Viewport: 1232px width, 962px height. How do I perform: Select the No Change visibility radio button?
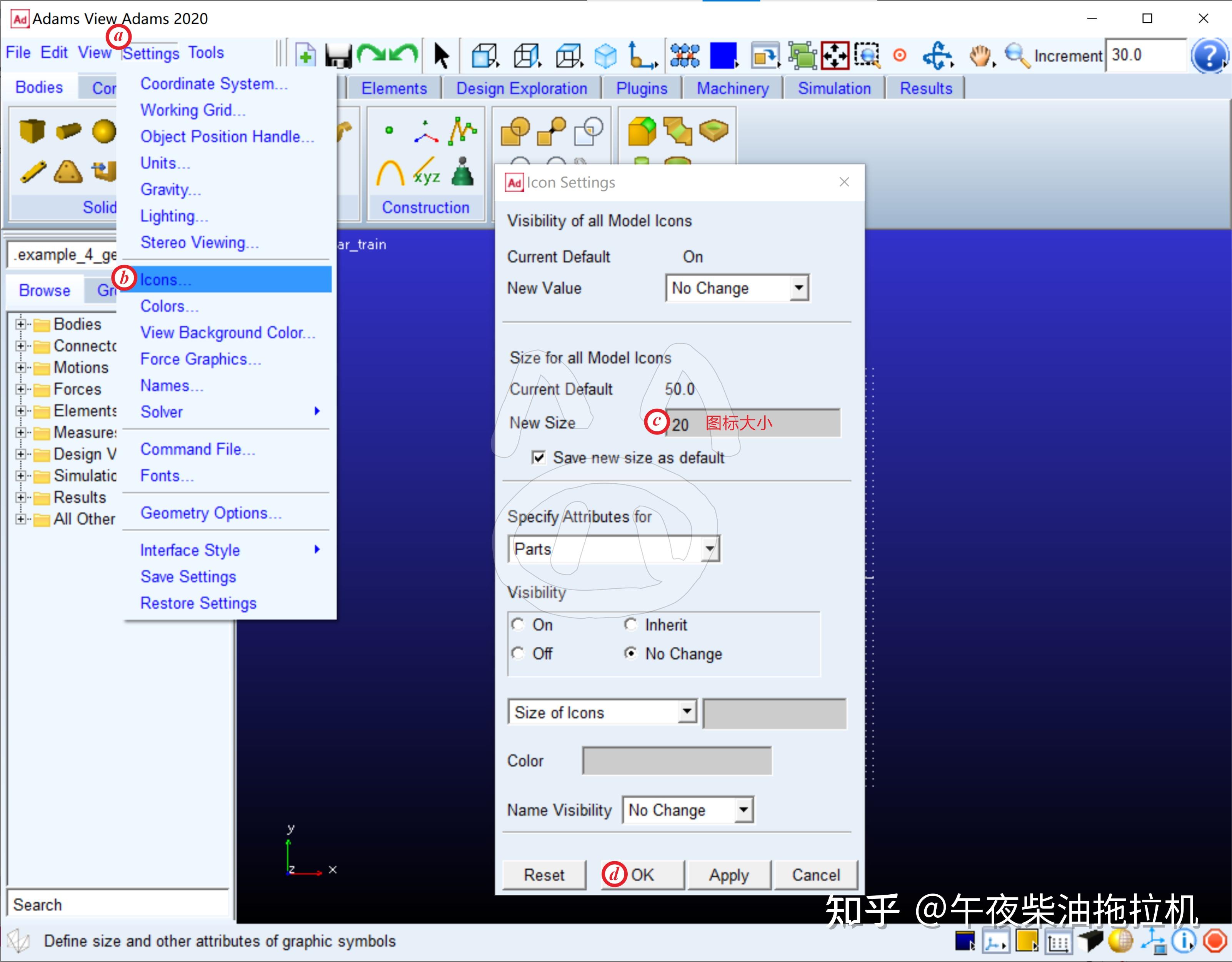(631, 653)
